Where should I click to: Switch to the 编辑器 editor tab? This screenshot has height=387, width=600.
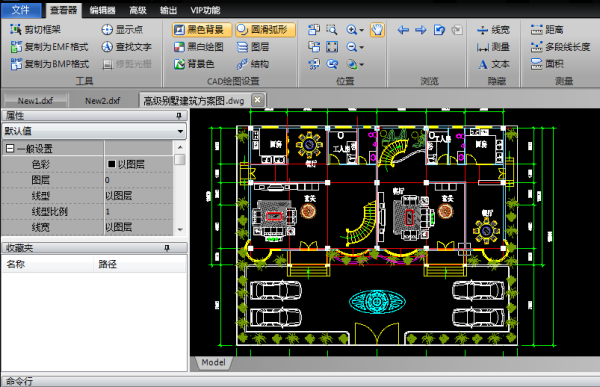[102, 10]
